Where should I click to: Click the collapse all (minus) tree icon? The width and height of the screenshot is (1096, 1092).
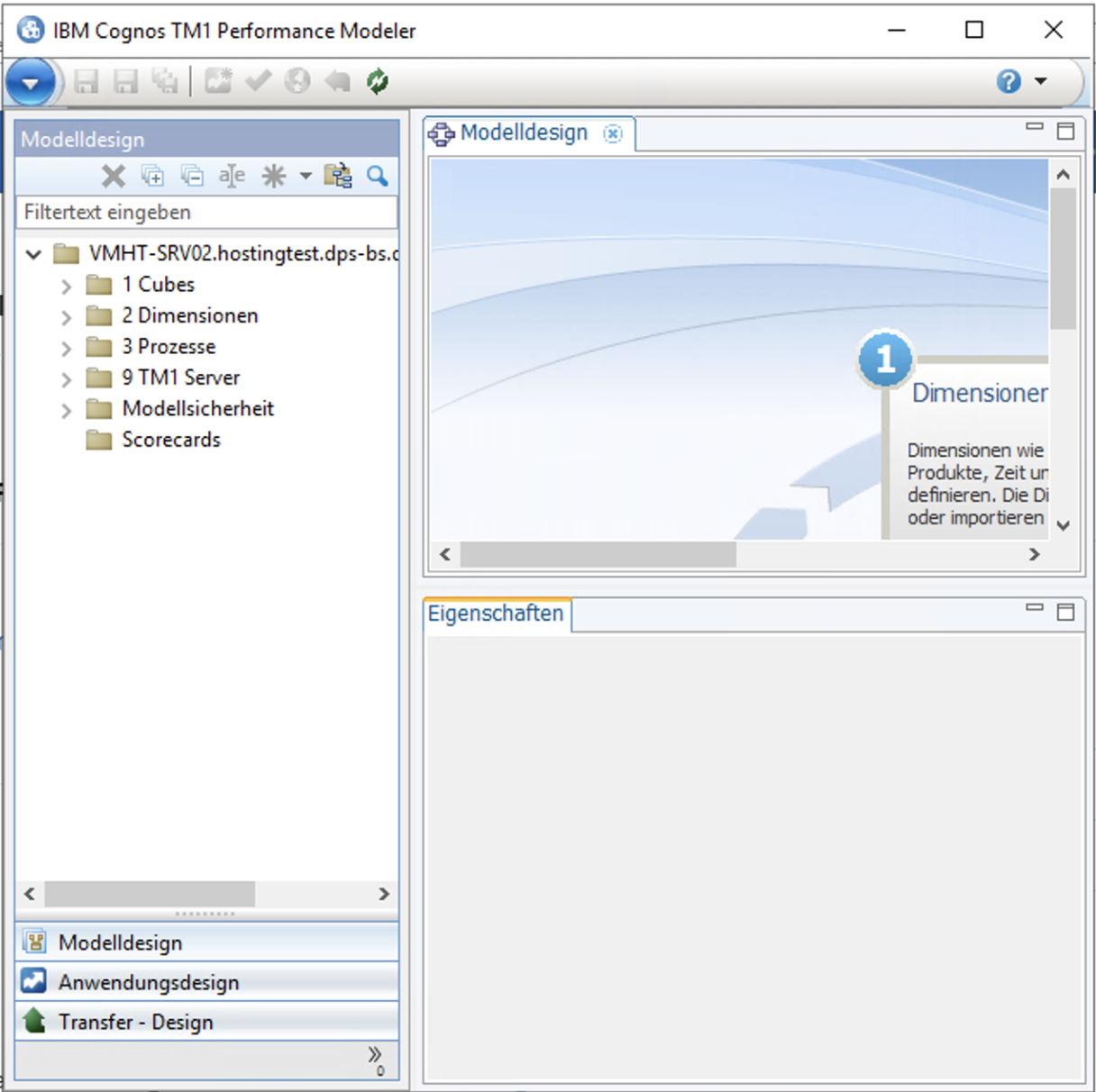click(x=192, y=176)
